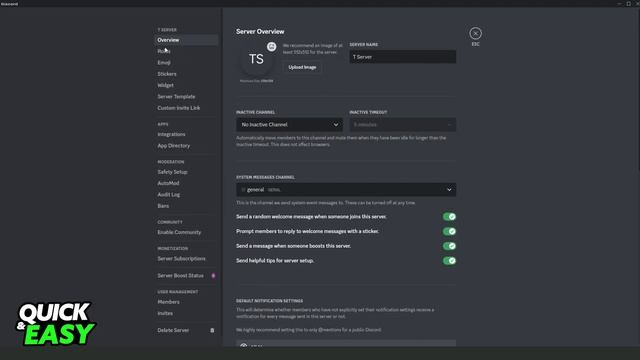
Task: Open the Members management page
Action: 187,302
